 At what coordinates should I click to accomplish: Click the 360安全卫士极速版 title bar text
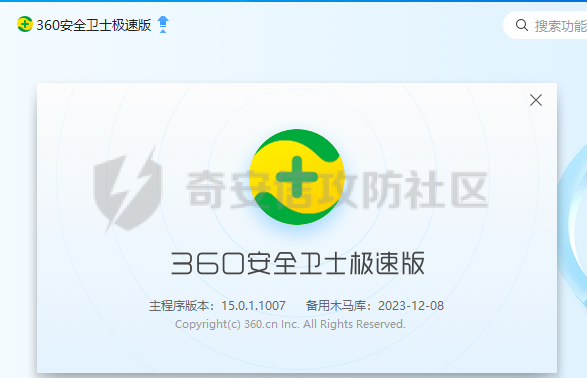coord(94,25)
